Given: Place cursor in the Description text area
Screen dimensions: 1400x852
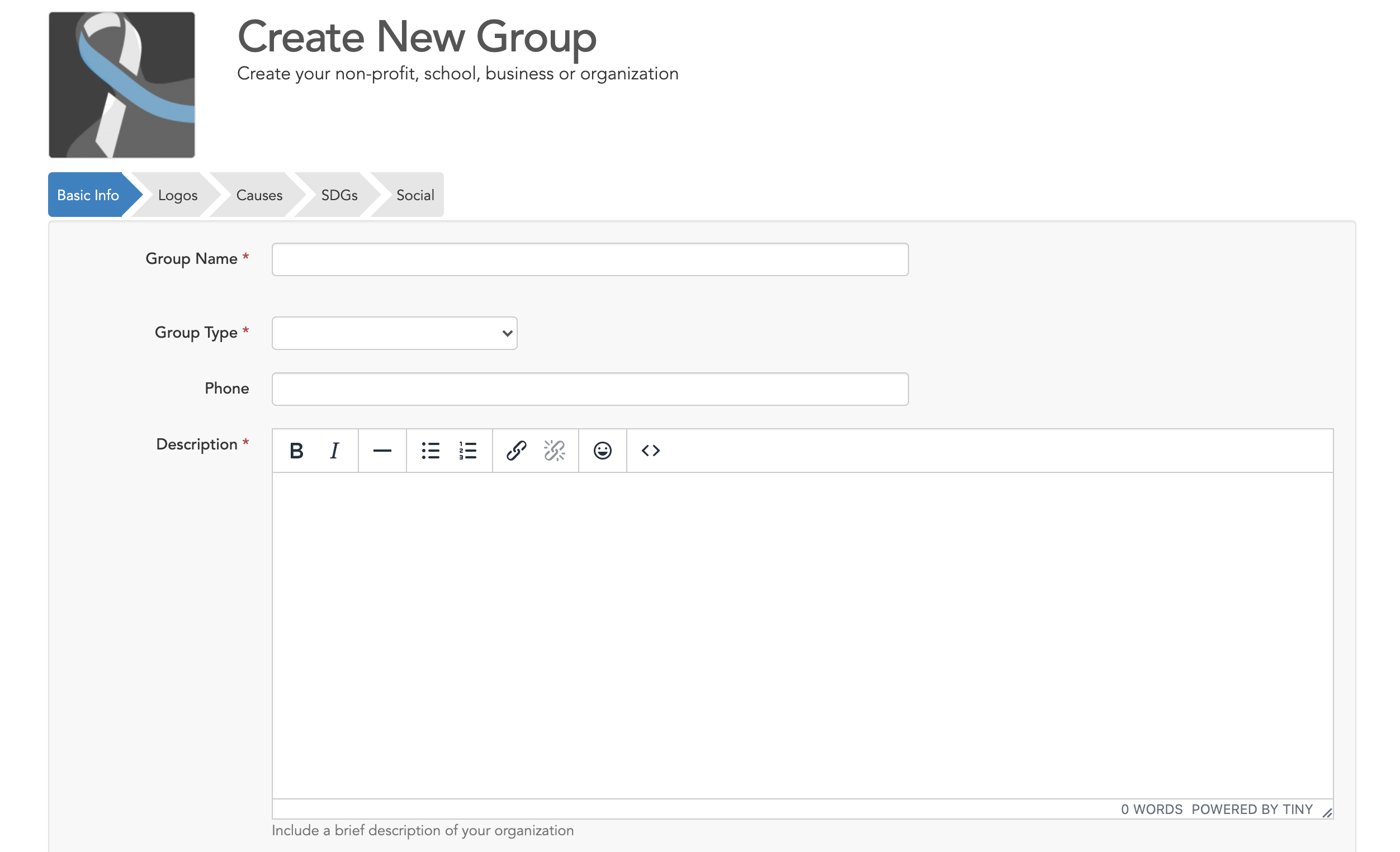Looking at the screenshot, I should [802, 636].
